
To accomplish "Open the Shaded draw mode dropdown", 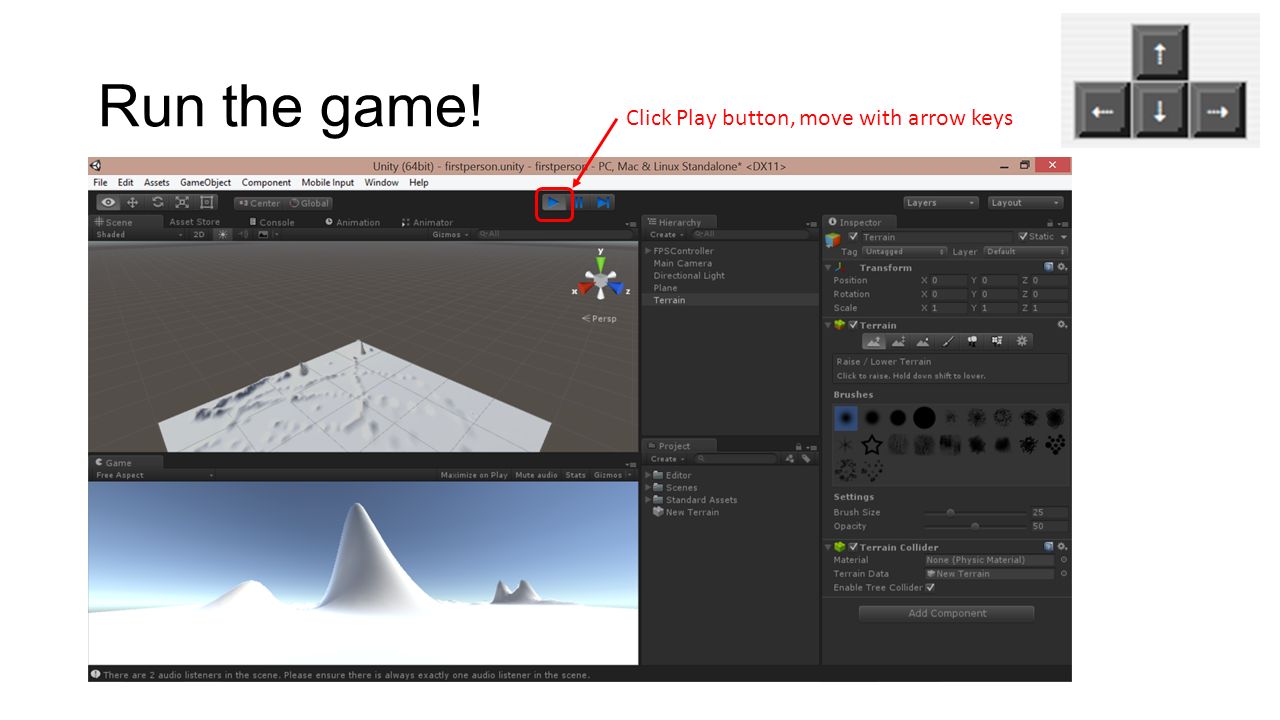I will tap(139, 234).
